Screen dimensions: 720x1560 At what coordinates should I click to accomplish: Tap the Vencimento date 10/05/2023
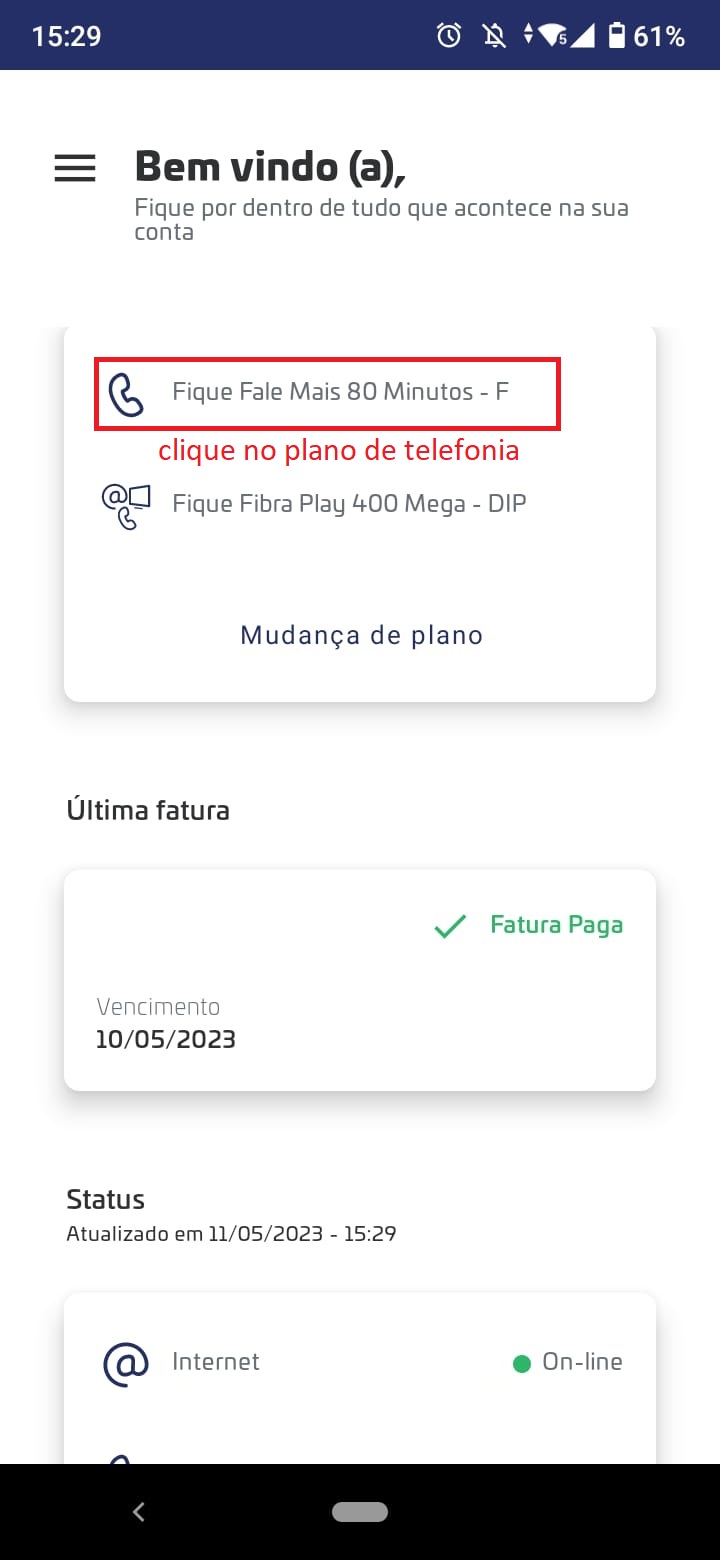pos(166,1039)
